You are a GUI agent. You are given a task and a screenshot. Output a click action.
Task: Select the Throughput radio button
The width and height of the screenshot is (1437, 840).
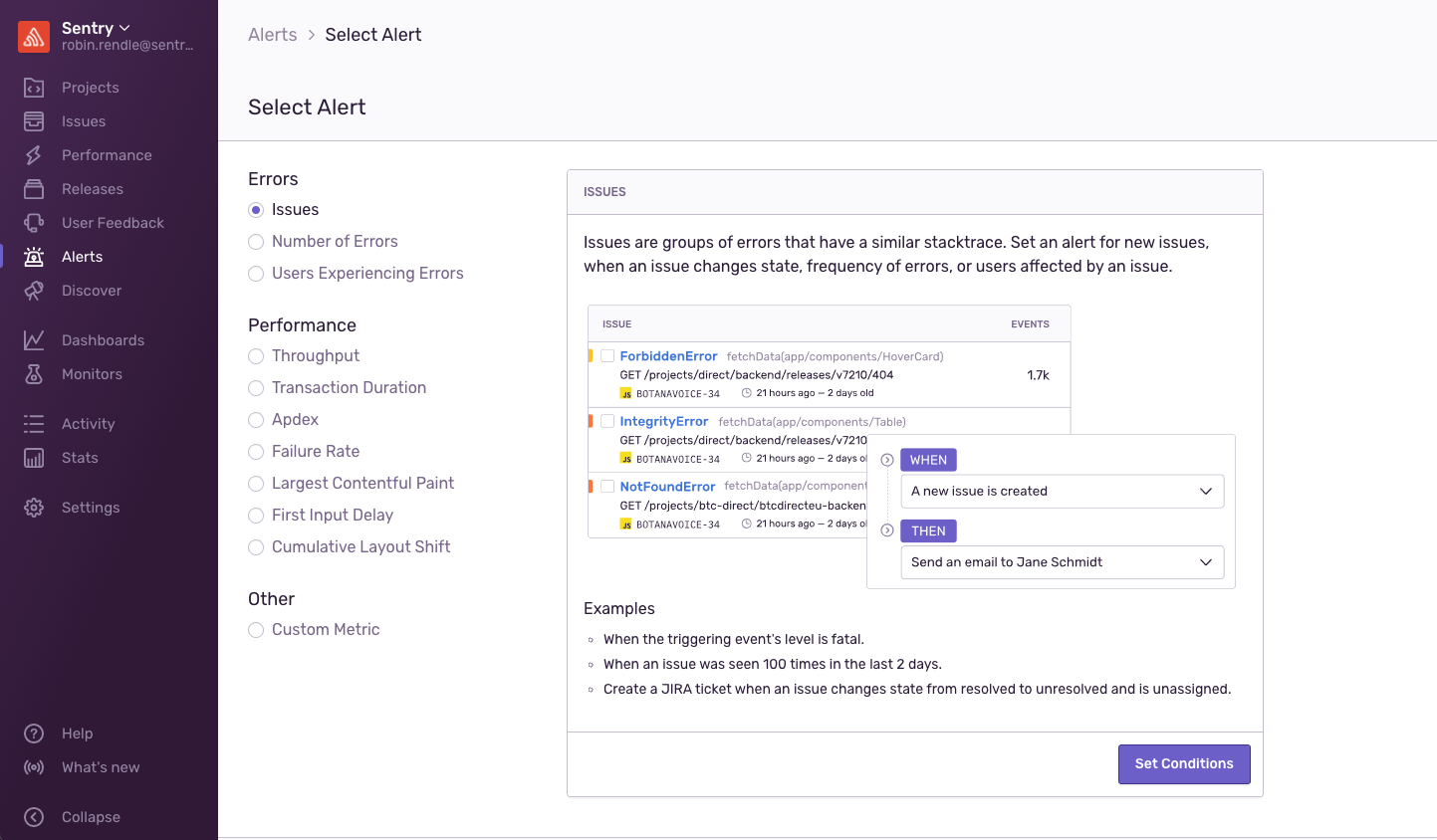pyautogui.click(x=256, y=356)
